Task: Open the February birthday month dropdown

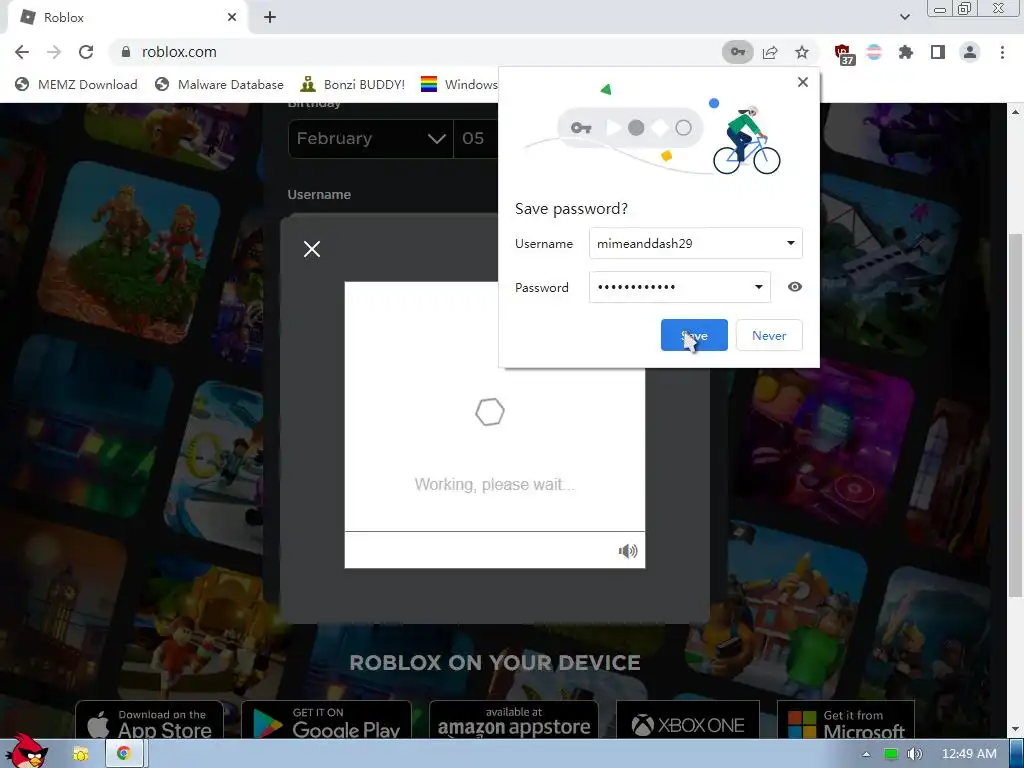Action: 370,138
